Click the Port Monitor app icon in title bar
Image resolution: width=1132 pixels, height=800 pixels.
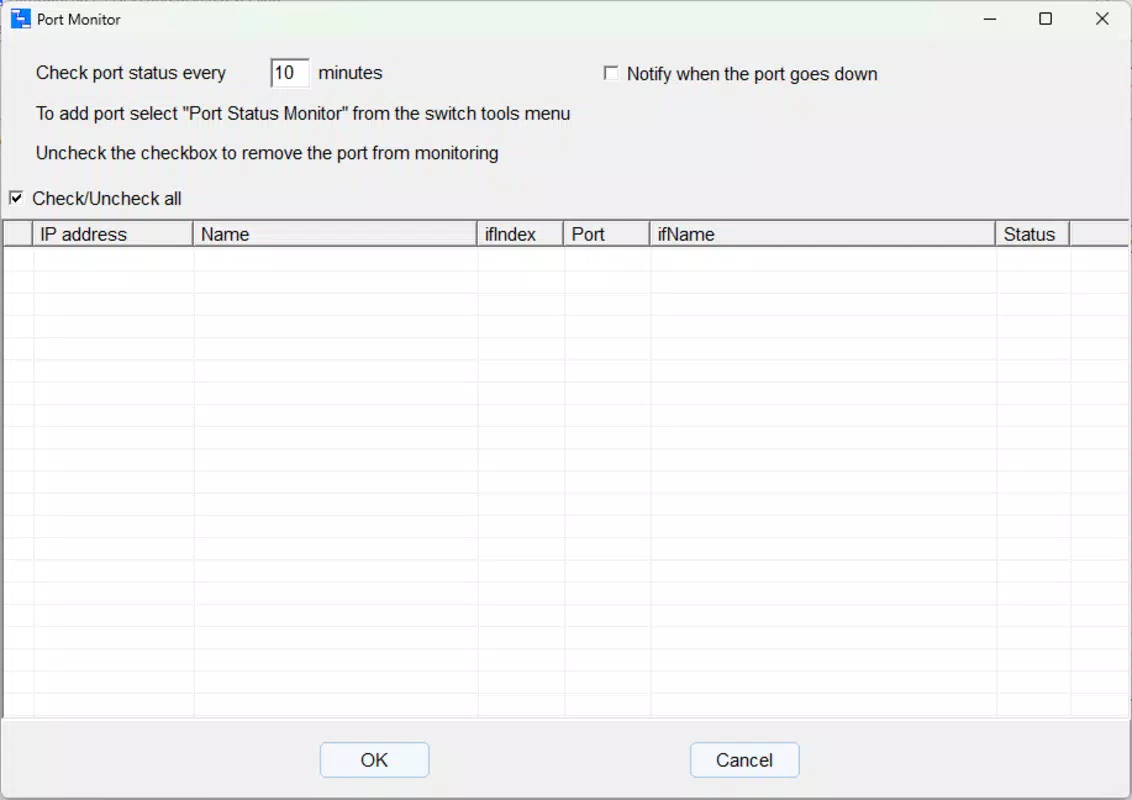pyautogui.click(x=20, y=19)
